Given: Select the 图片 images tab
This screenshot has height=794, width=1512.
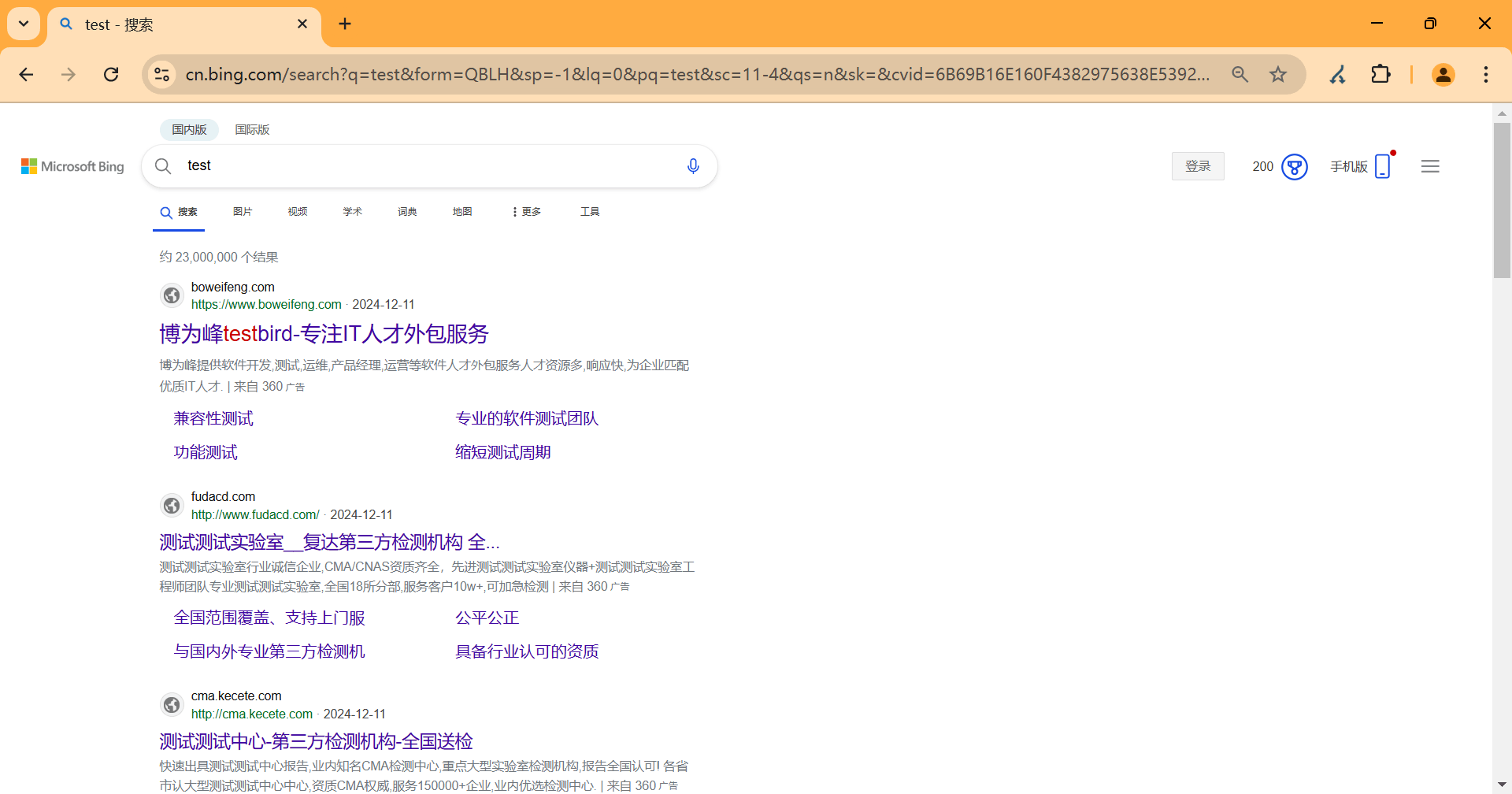Looking at the screenshot, I should [243, 211].
